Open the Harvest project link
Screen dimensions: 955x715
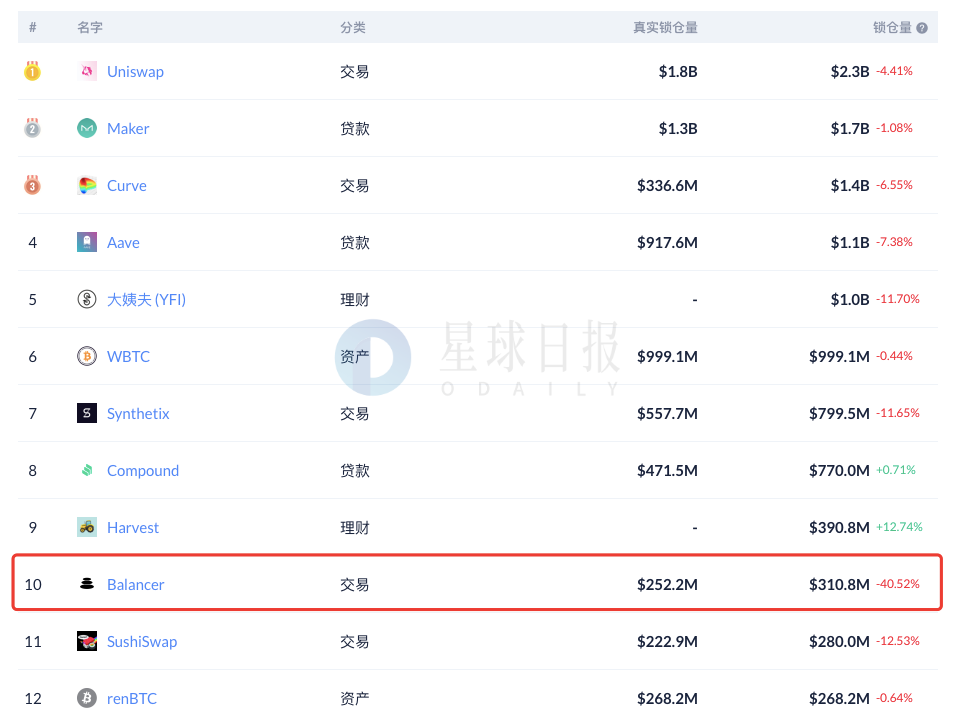[133, 527]
